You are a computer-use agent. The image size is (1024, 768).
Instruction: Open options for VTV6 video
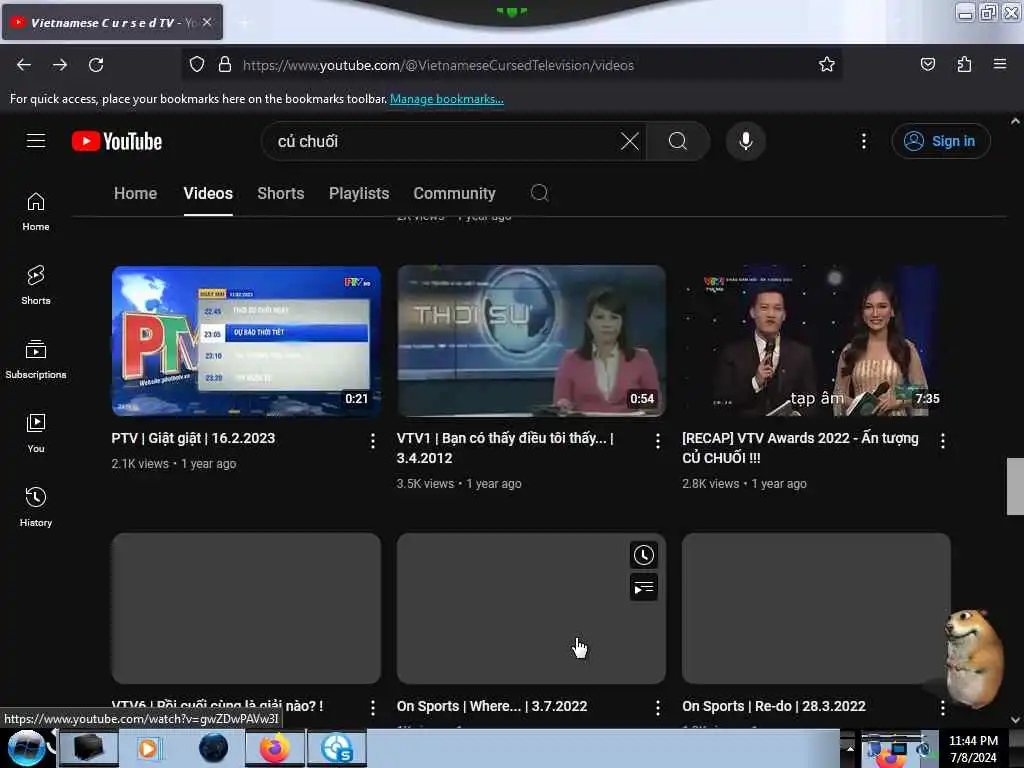tap(372, 707)
